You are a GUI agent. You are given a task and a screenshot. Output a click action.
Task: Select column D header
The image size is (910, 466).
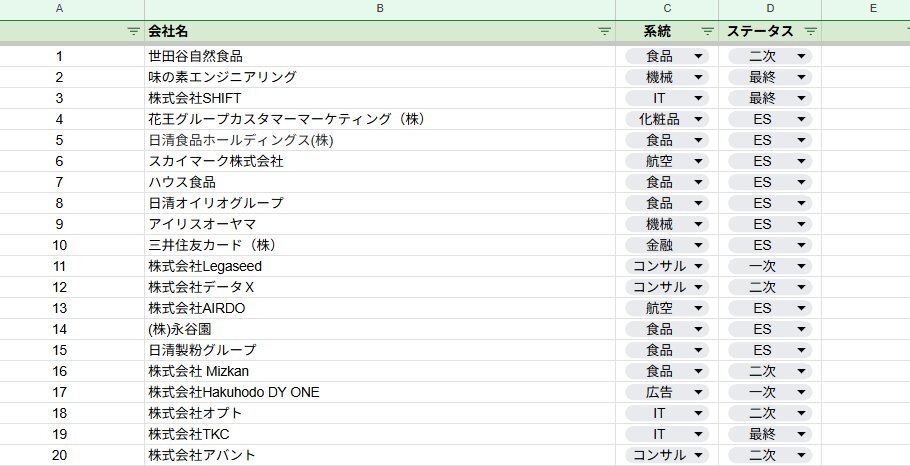click(x=770, y=9)
